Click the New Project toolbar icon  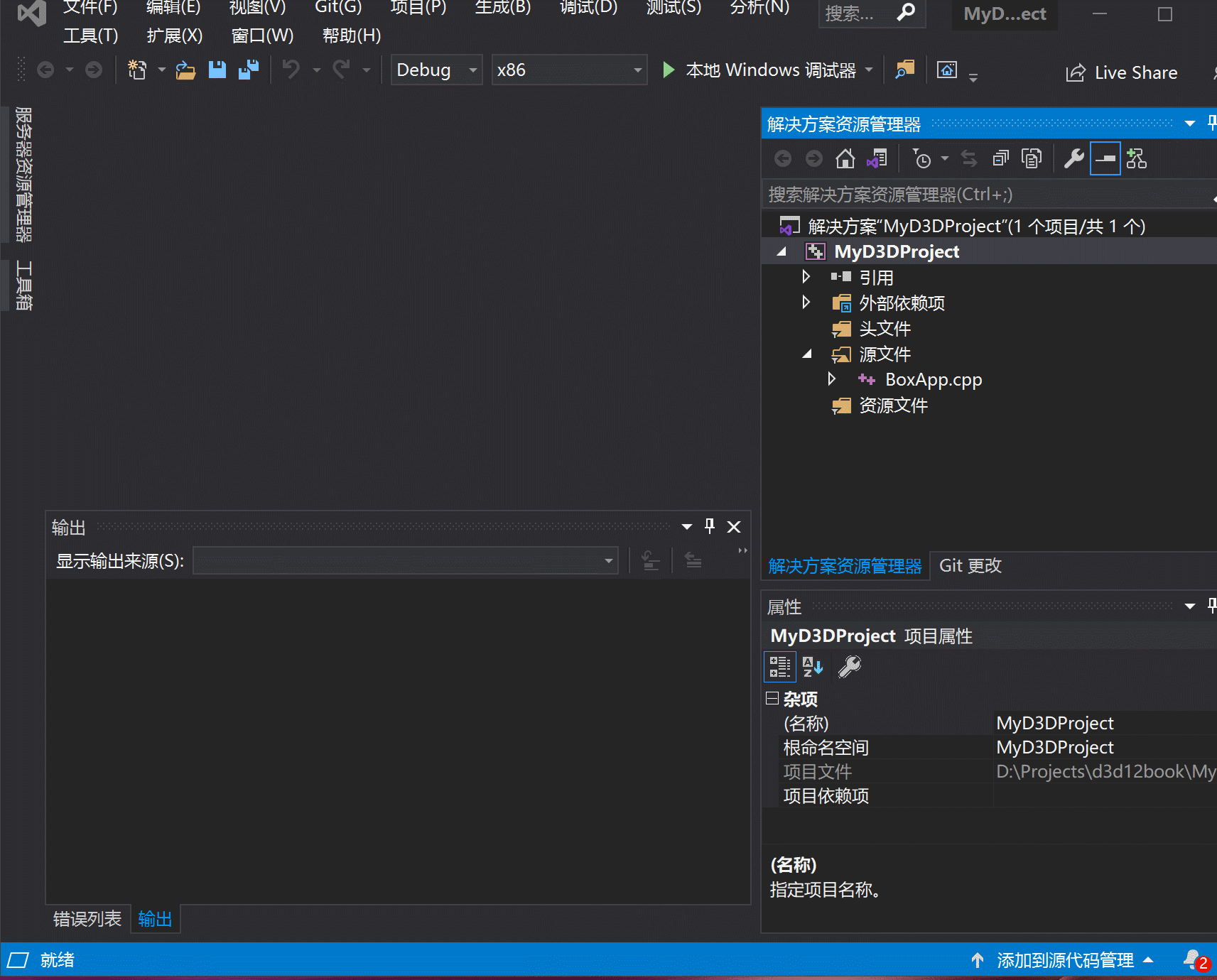[136, 69]
